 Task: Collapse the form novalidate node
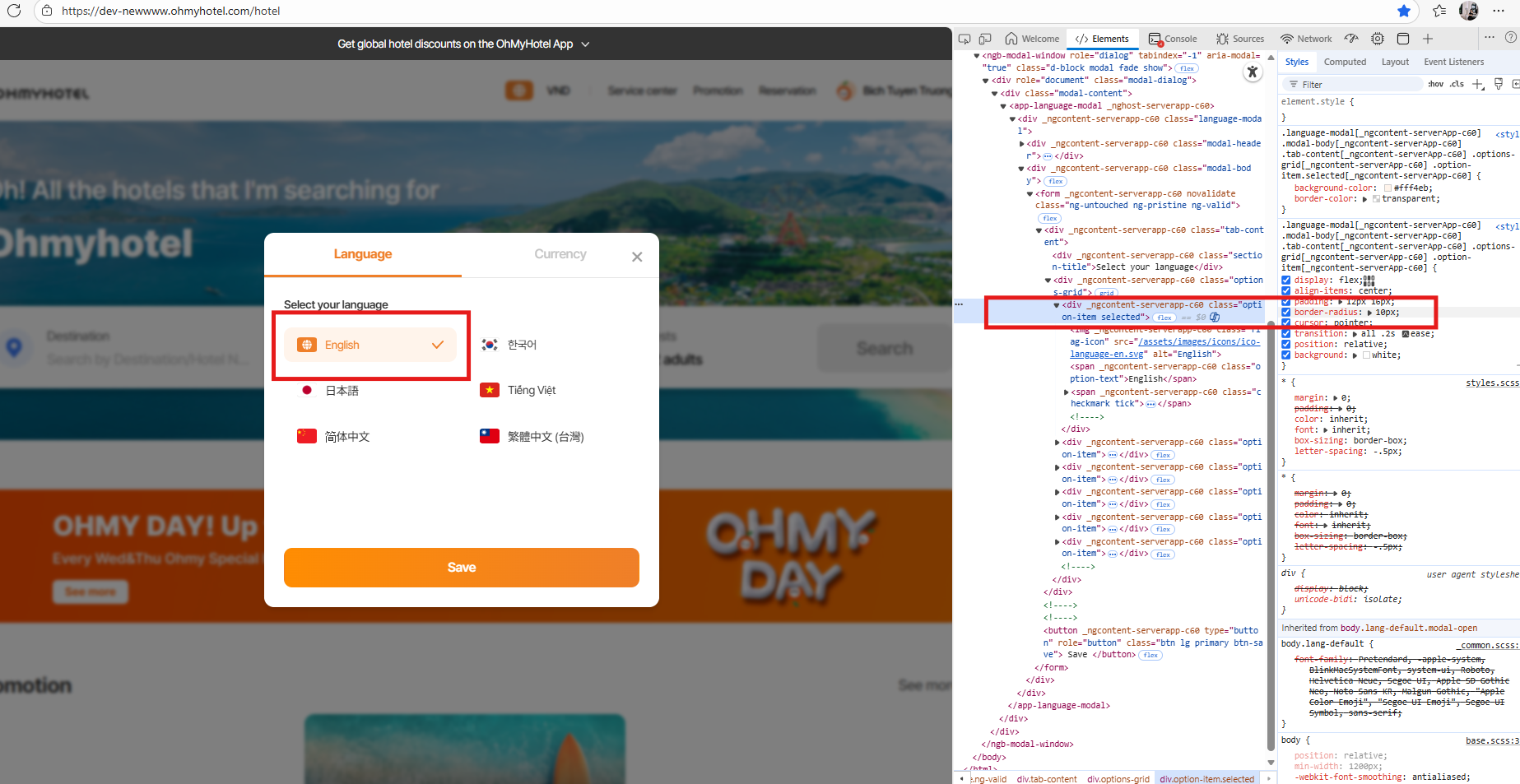click(1030, 194)
